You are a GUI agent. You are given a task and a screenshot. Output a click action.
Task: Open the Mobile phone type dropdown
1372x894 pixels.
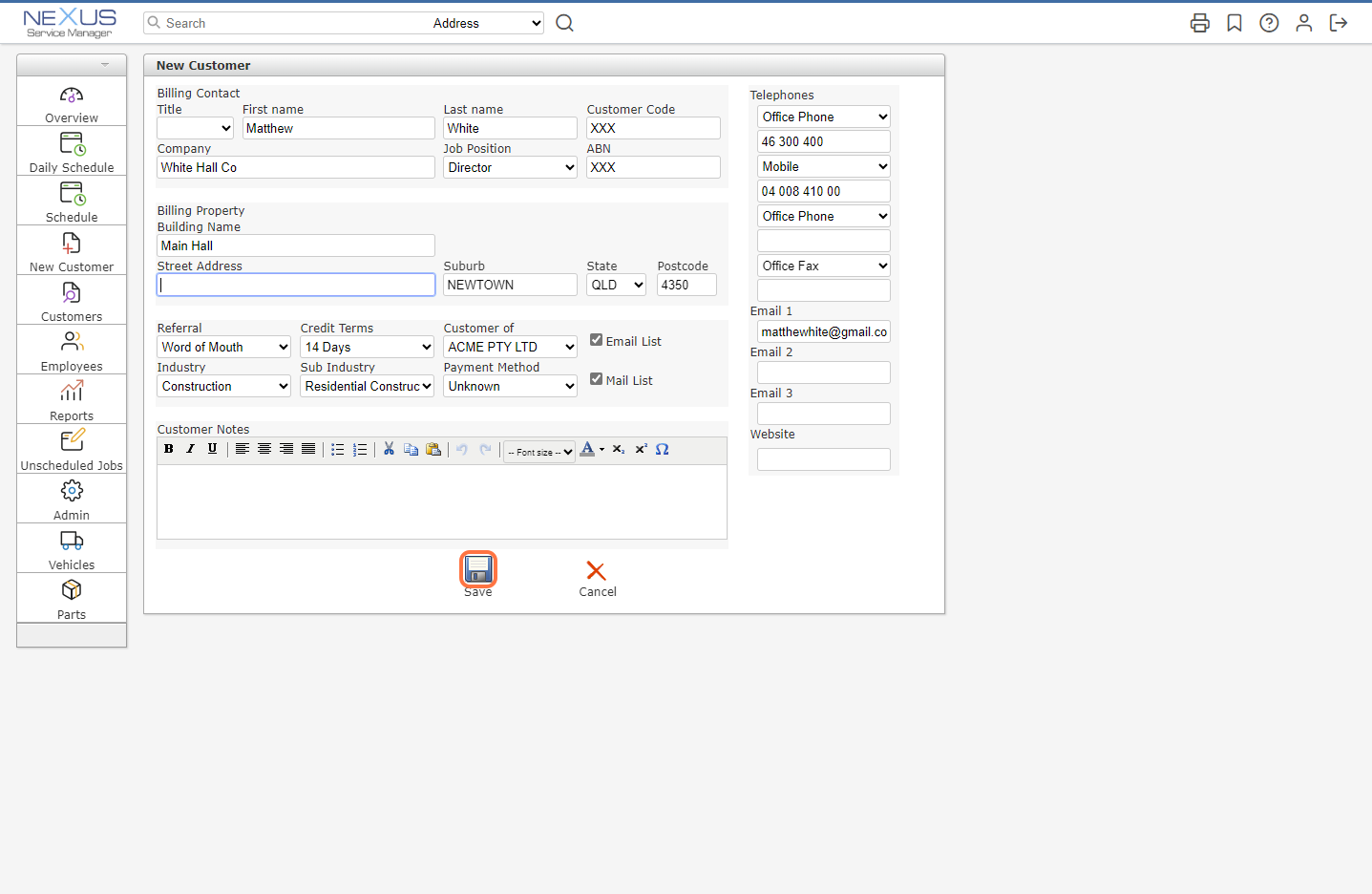tap(823, 166)
